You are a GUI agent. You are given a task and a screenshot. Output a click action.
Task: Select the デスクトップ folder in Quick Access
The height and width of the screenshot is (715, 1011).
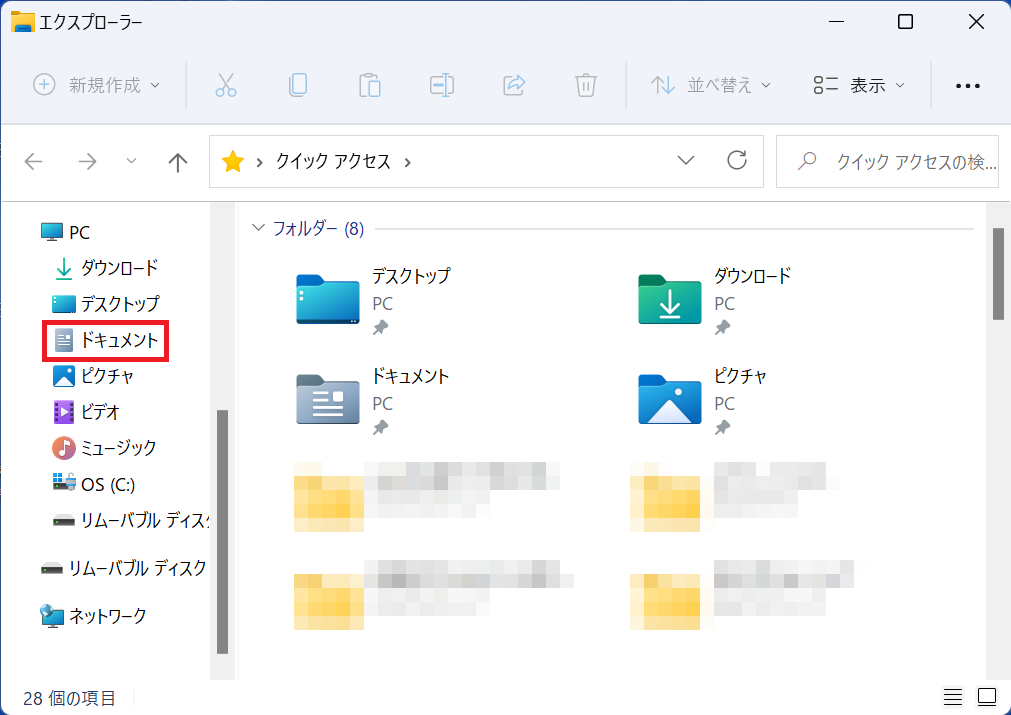click(374, 300)
